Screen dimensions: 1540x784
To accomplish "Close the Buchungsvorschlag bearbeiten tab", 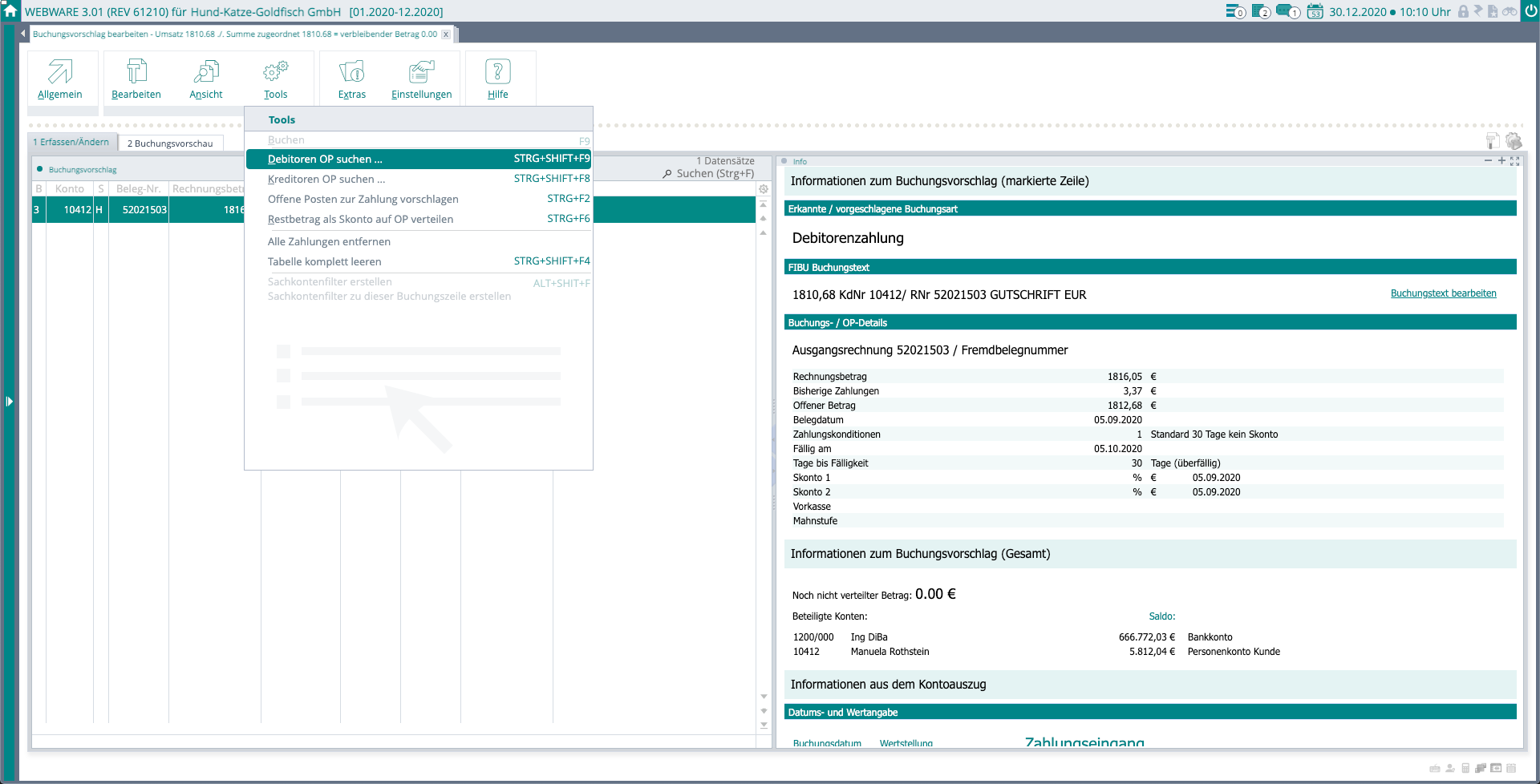I will [446, 34].
